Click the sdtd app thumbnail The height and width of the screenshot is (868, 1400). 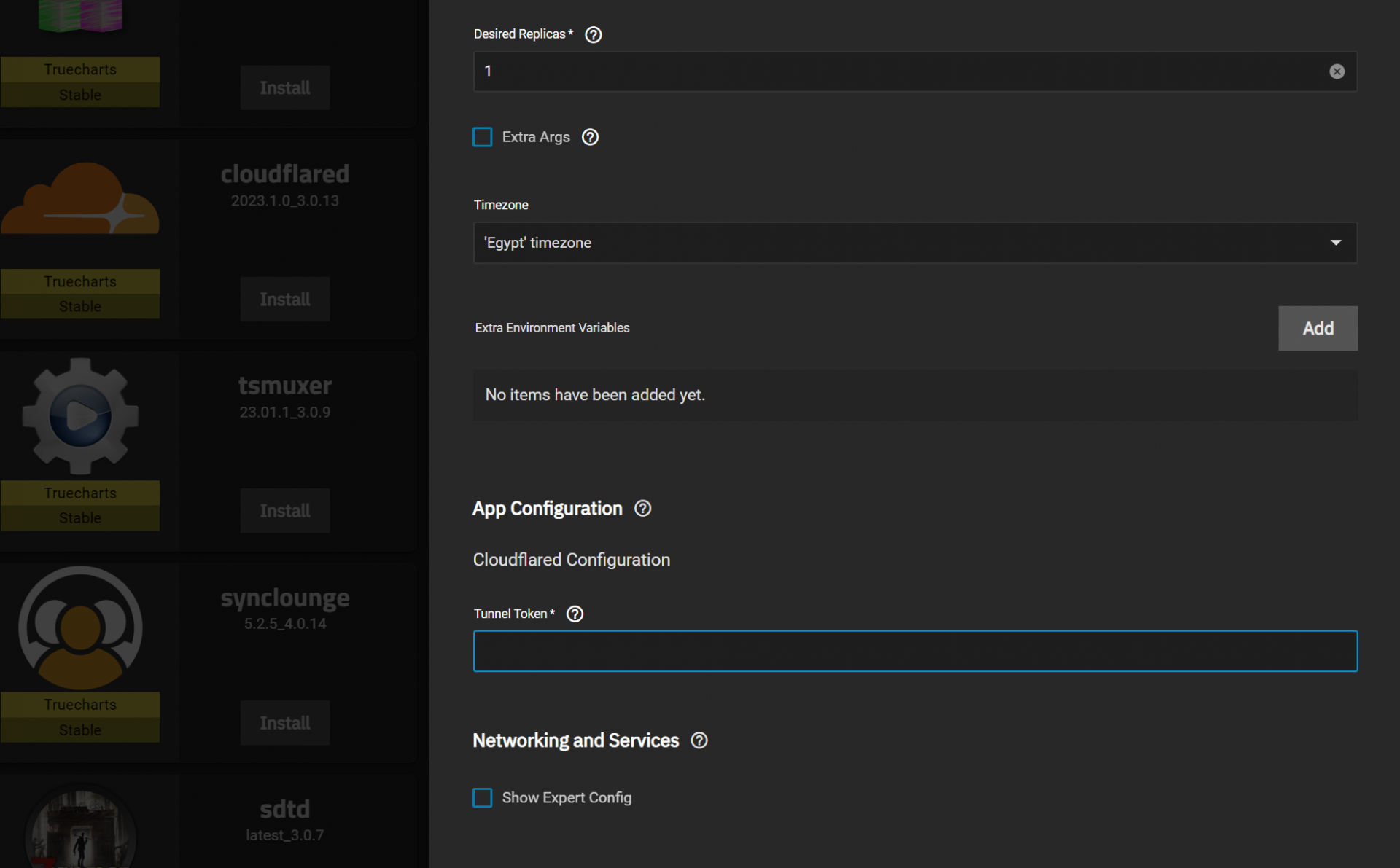pyautogui.click(x=80, y=831)
